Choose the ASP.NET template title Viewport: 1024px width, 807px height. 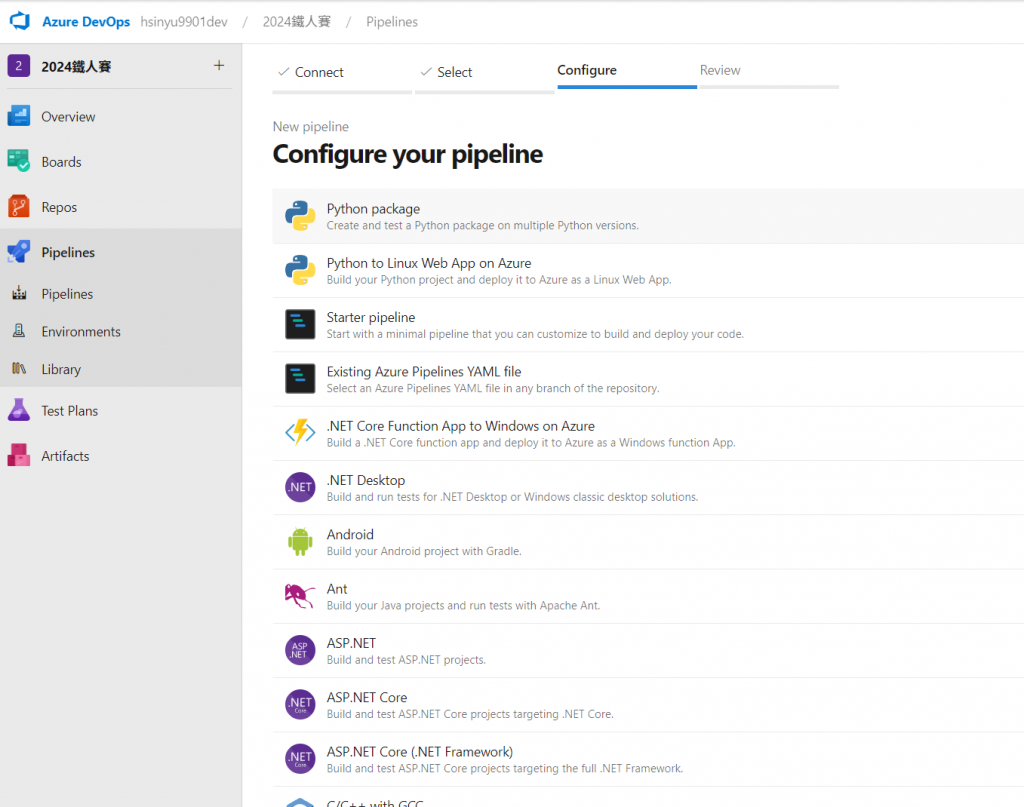(351, 642)
